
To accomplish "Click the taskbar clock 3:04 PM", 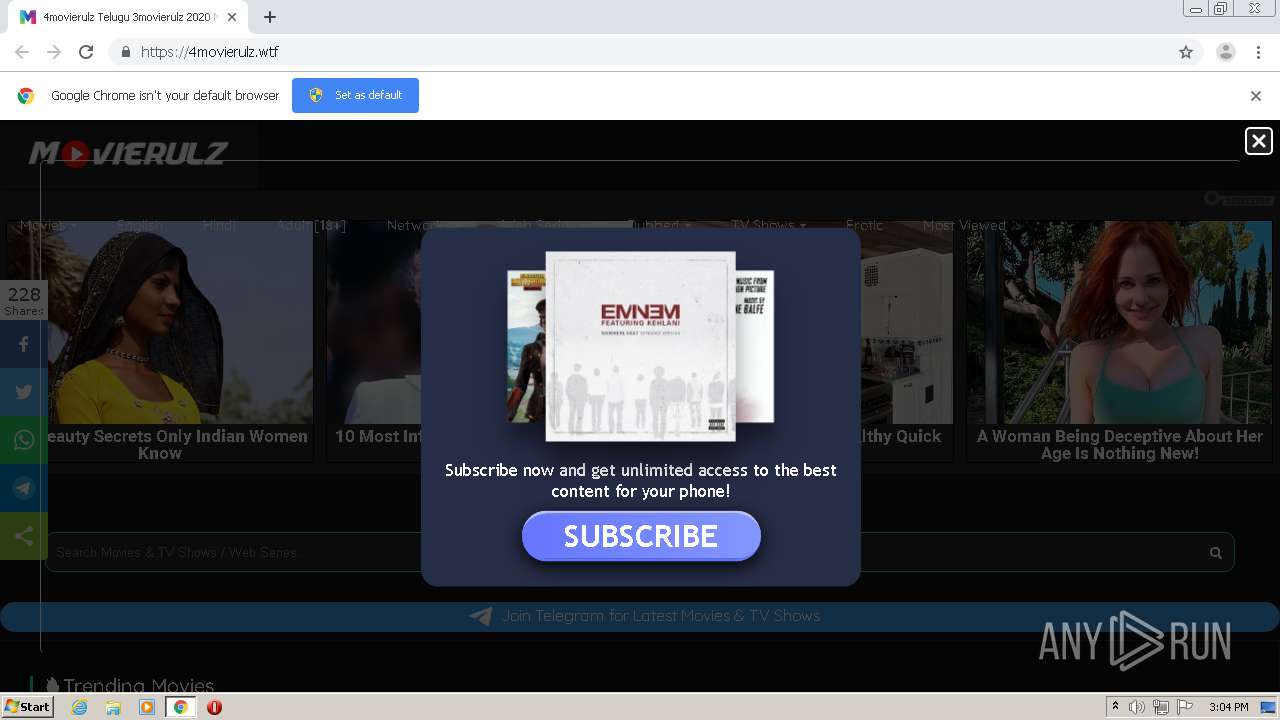I will click(x=1228, y=707).
